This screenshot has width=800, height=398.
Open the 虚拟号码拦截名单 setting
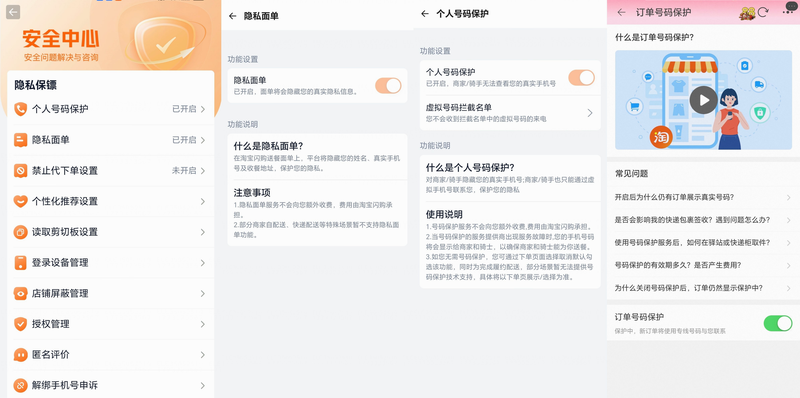tap(510, 113)
